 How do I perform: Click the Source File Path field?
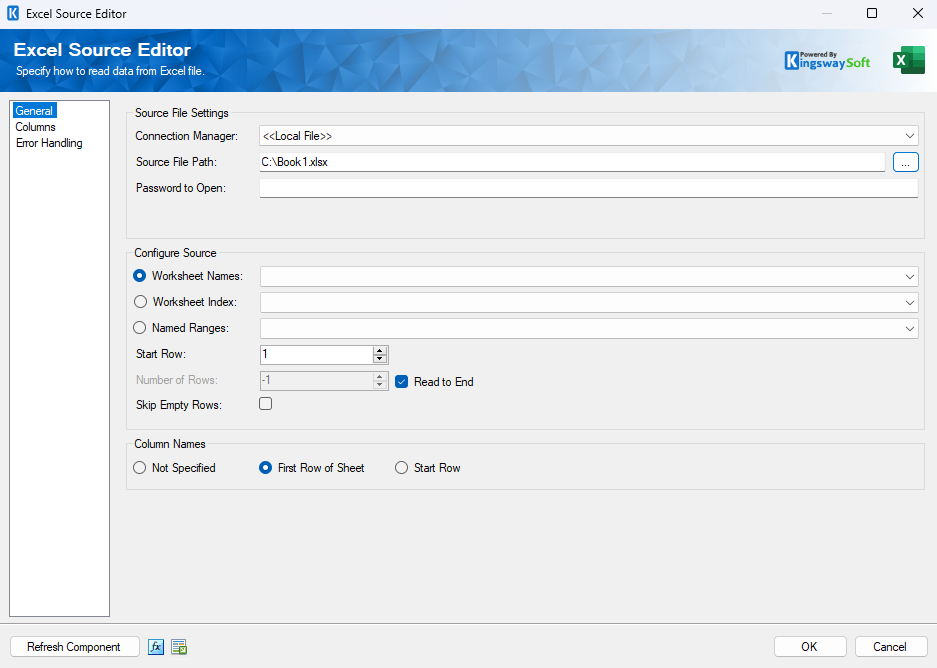[572, 162]
